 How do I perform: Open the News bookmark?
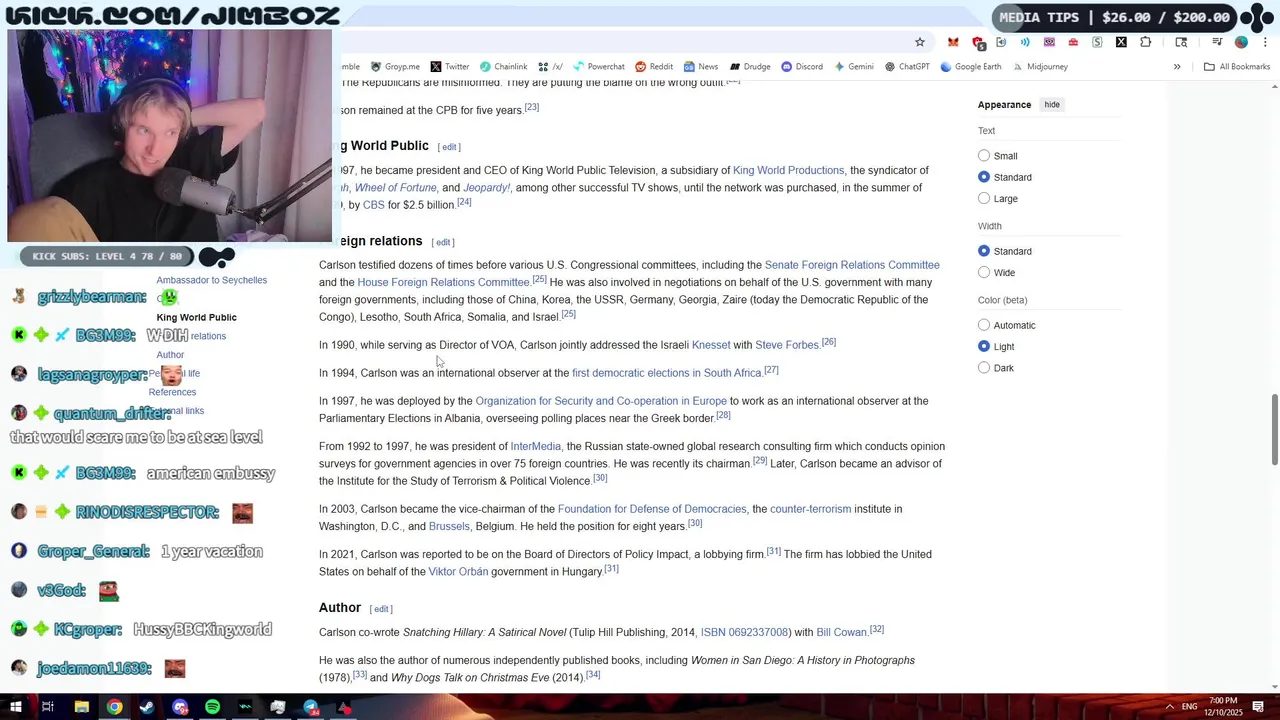[x=701, y=67]
